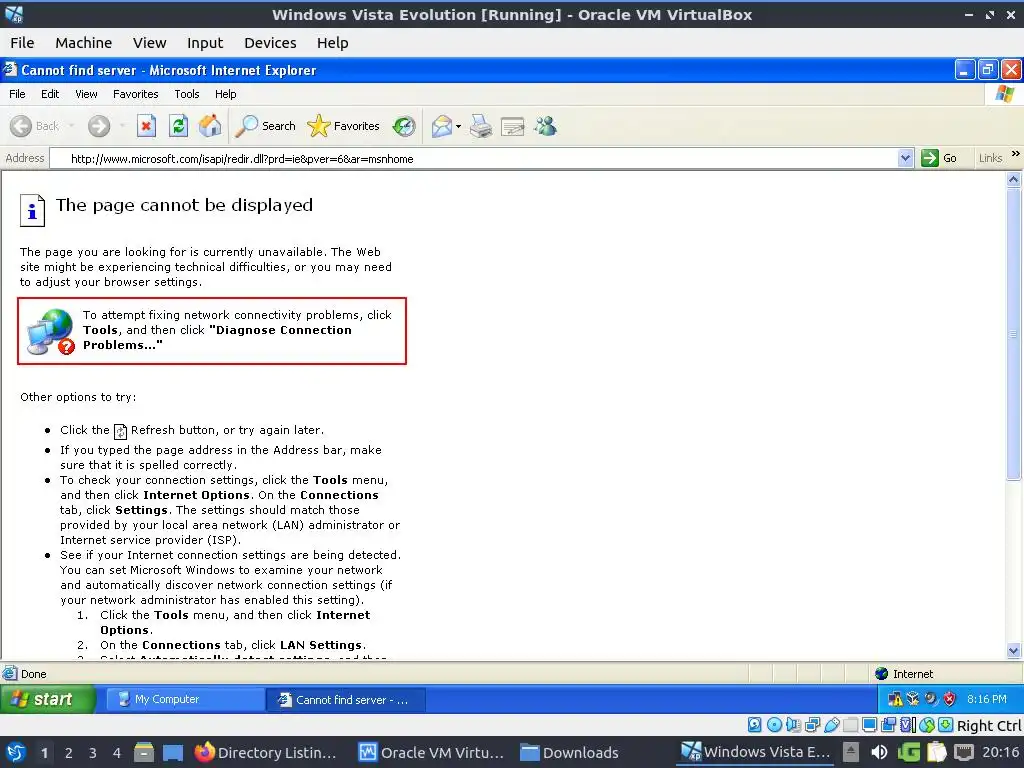Expand the Forward history dropdown arrow
The image size is (1024, 768).
tap(121, 126)
